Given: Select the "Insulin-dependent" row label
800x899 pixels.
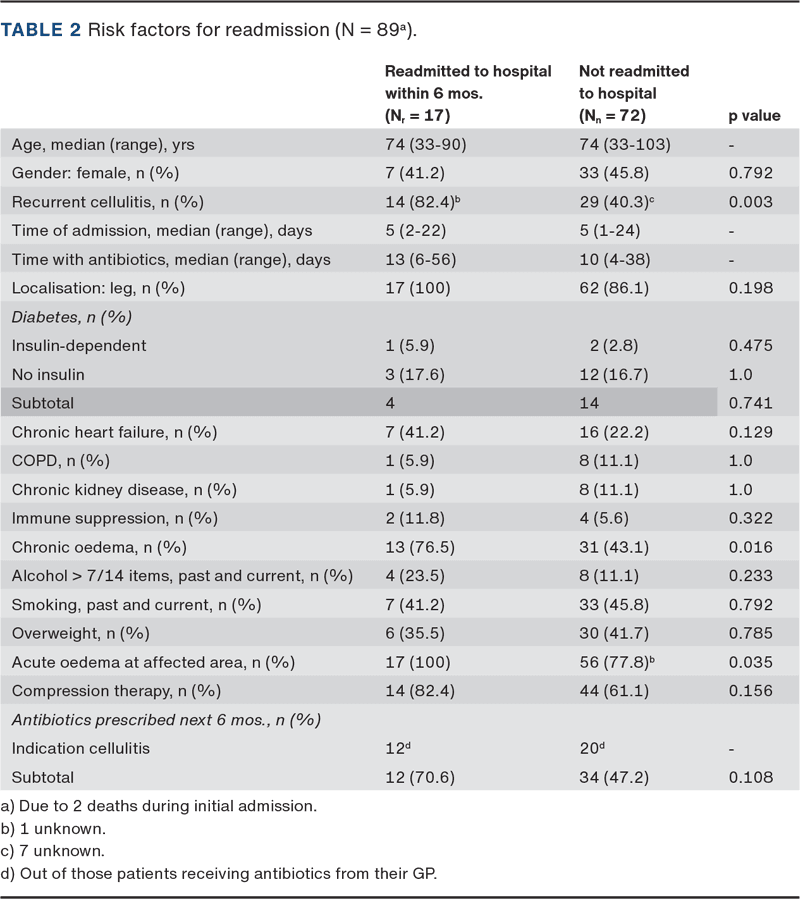Looking at the screenshot, I should [x=79, y=346].
